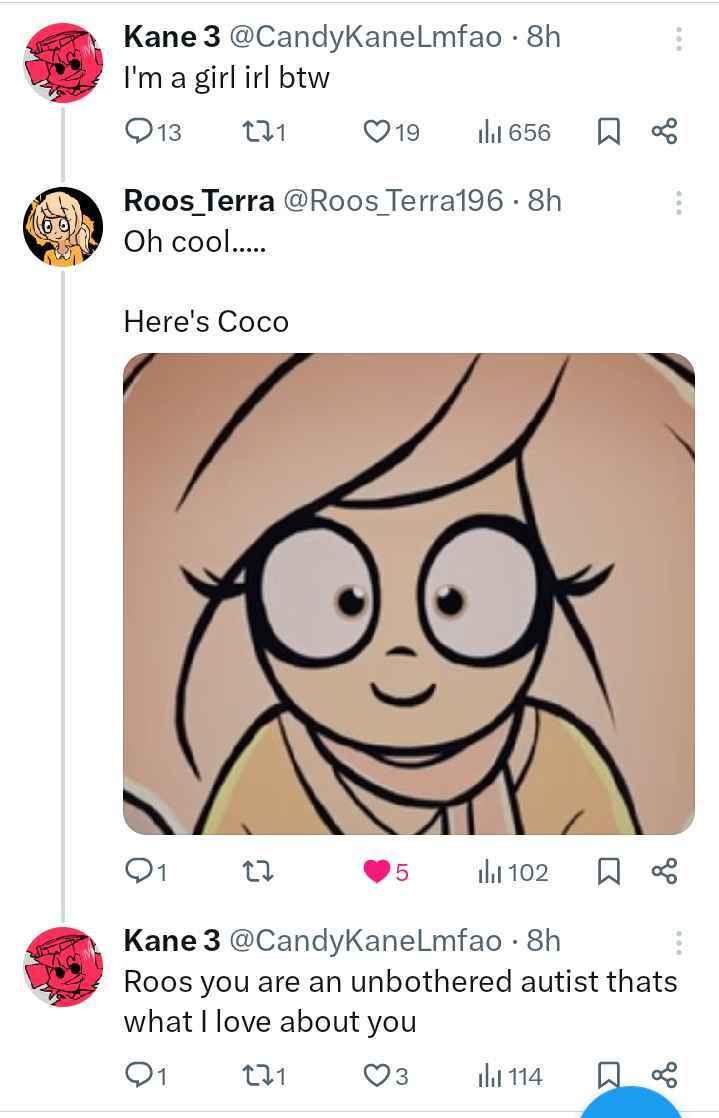Screen dimensions: 719x1118
Task: Open Roos_Terra's profile picture
Action: 63,226
